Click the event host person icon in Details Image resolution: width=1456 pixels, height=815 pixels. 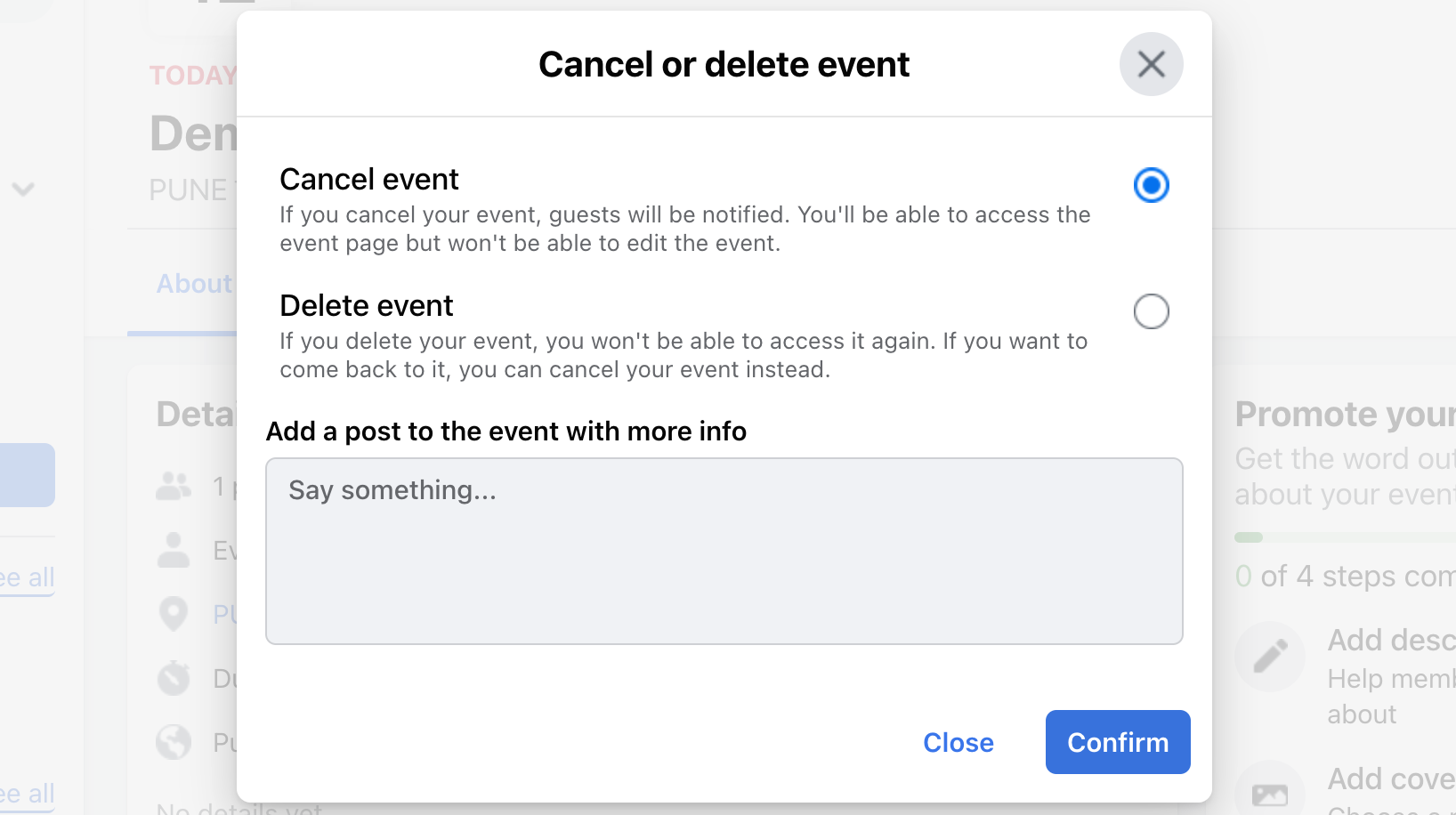pyautogui.click(x=174, y=550)
